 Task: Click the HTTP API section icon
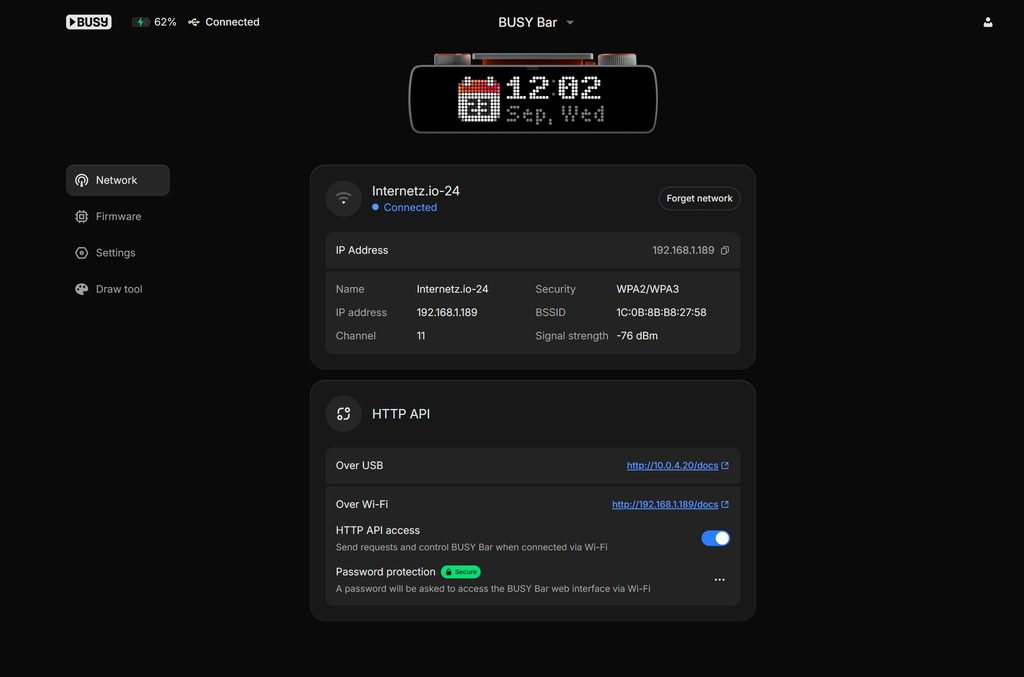344,414
